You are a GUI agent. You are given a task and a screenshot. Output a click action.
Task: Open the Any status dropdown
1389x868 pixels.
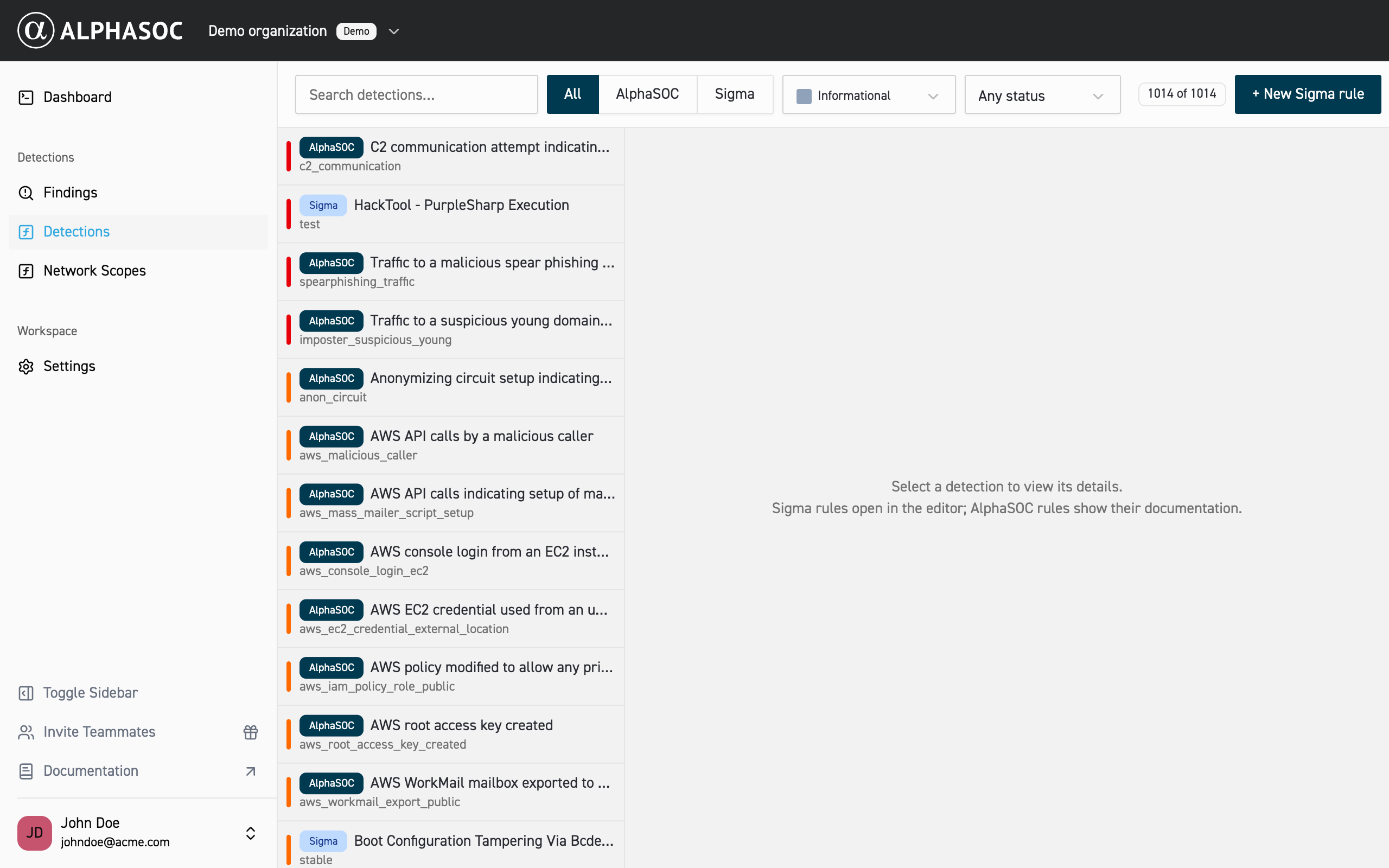coord(1042,95)
